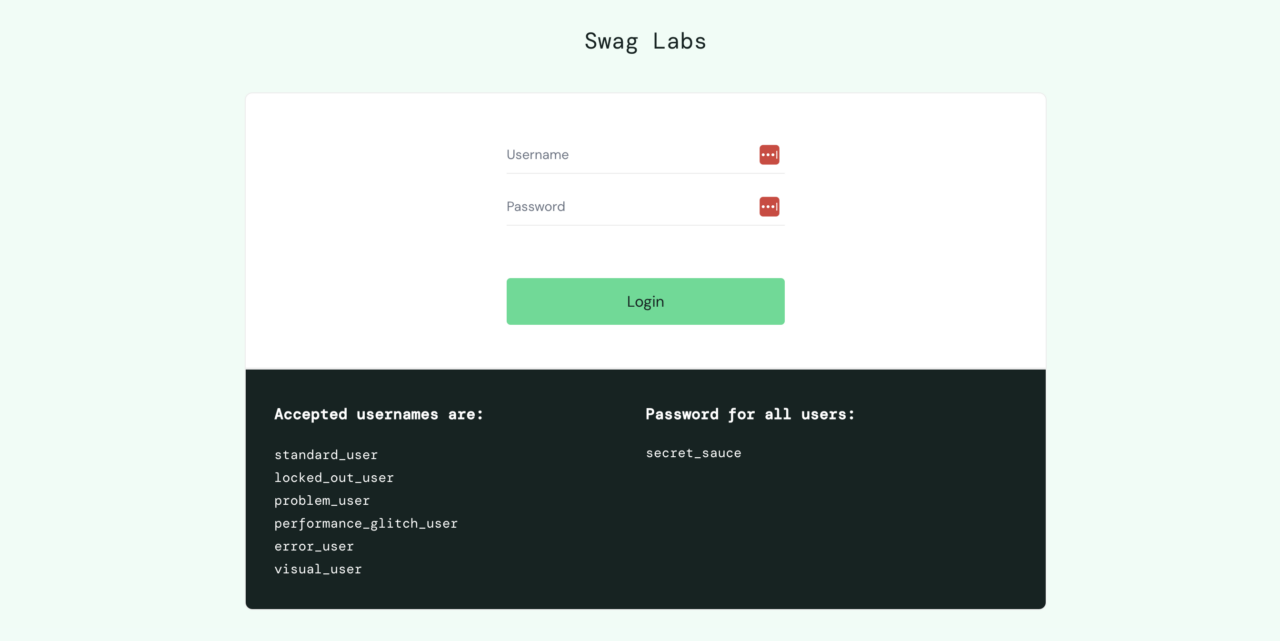Select the locked_out_user username text
This screenshot has height=641, width=1280.
[333, 477]
